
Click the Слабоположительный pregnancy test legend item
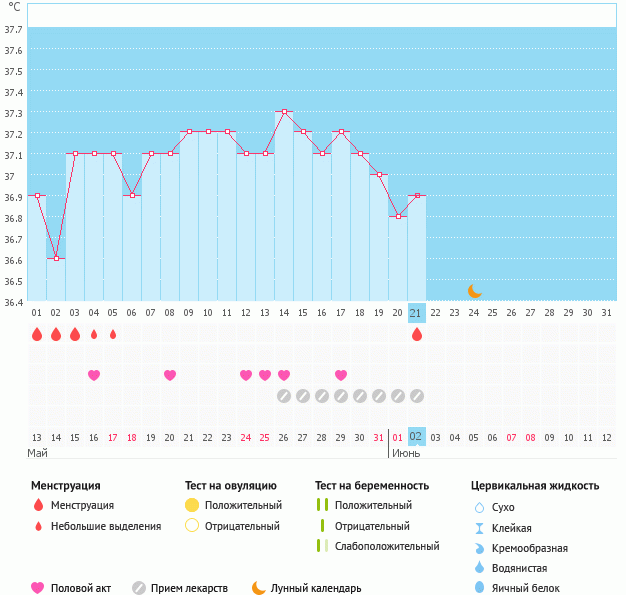click(x=389, y=546)
